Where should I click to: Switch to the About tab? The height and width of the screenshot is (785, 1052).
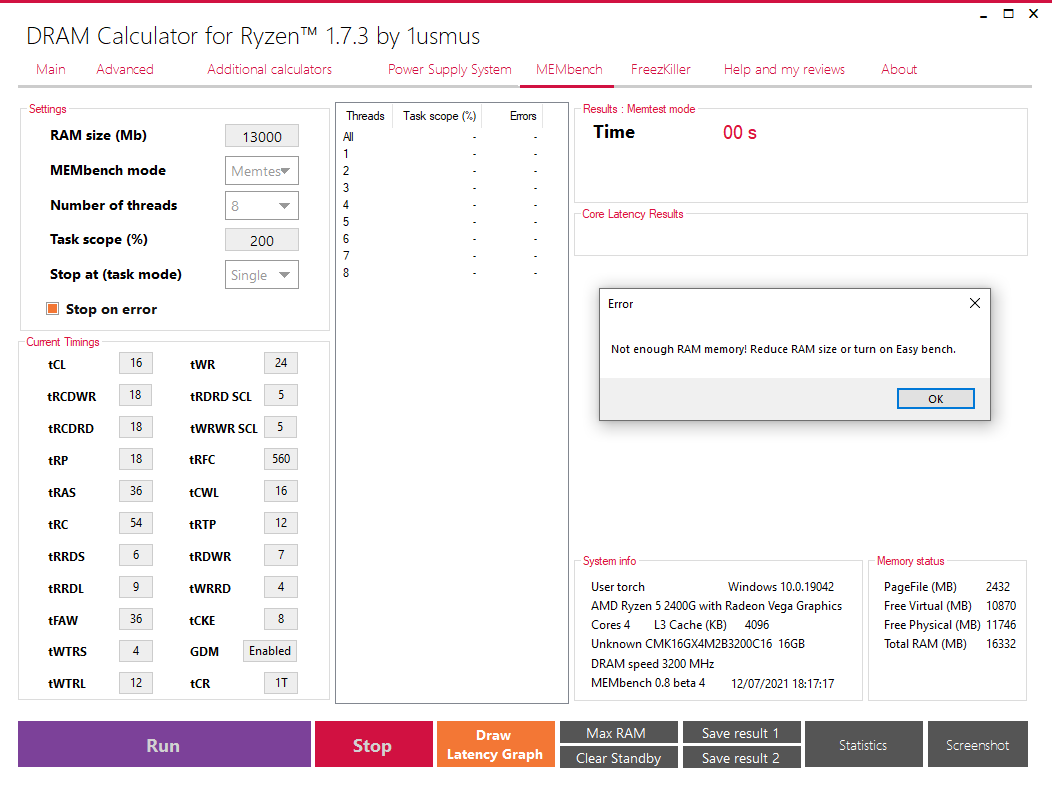(x=899, y=69)
